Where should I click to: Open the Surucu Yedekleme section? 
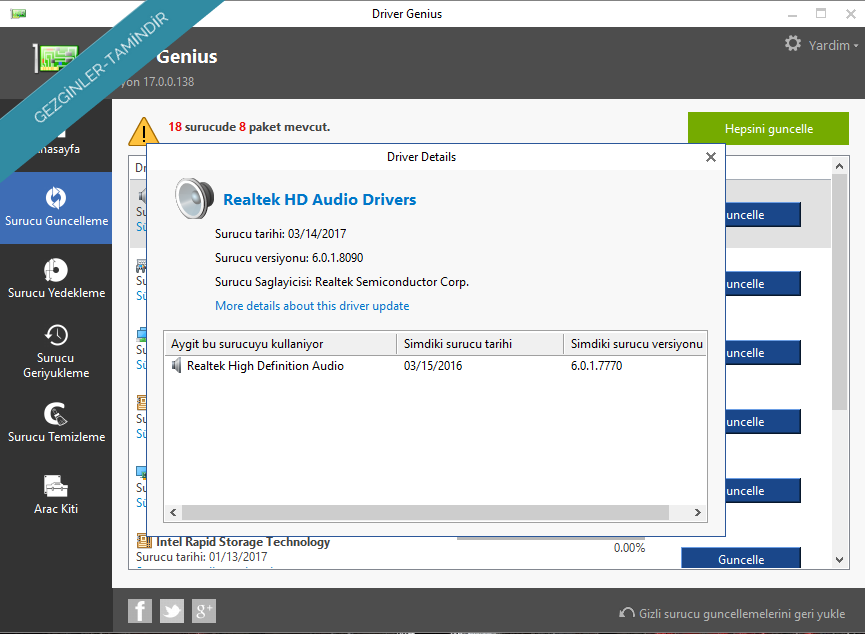(56, 279)
